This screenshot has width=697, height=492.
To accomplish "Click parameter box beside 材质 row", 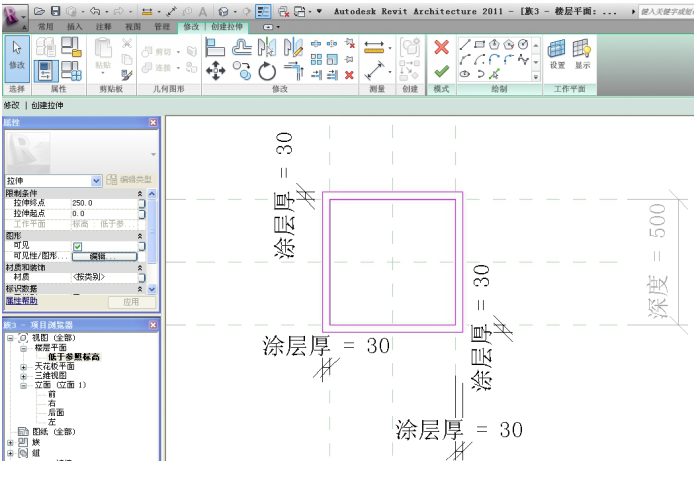I will pyautogui.click(x=141, y=277).
